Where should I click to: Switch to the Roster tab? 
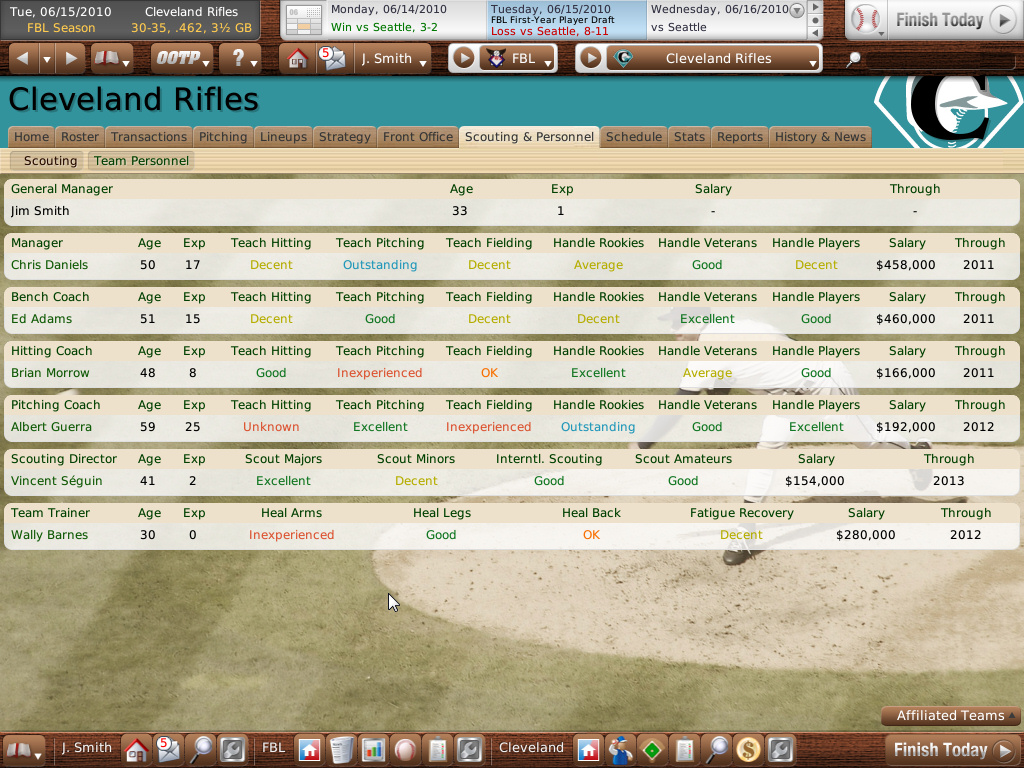point(80,137)
